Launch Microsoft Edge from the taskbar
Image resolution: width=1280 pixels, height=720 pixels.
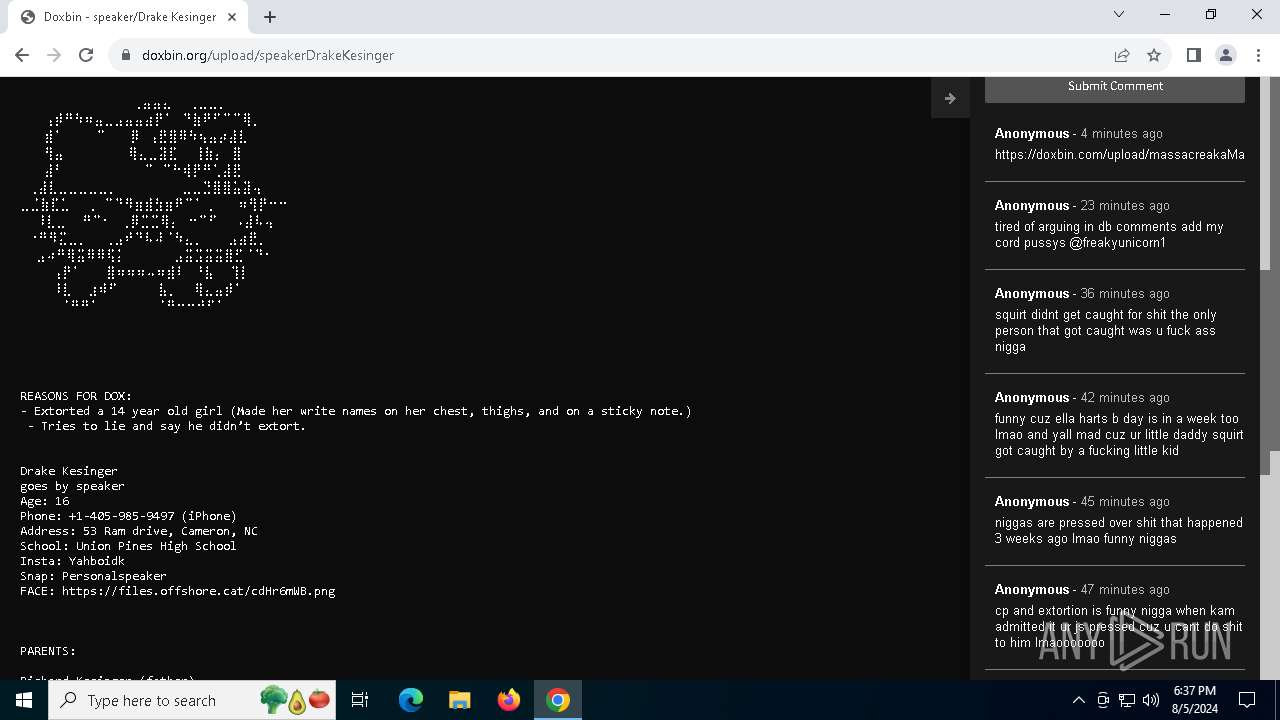(x=411, y=700)
